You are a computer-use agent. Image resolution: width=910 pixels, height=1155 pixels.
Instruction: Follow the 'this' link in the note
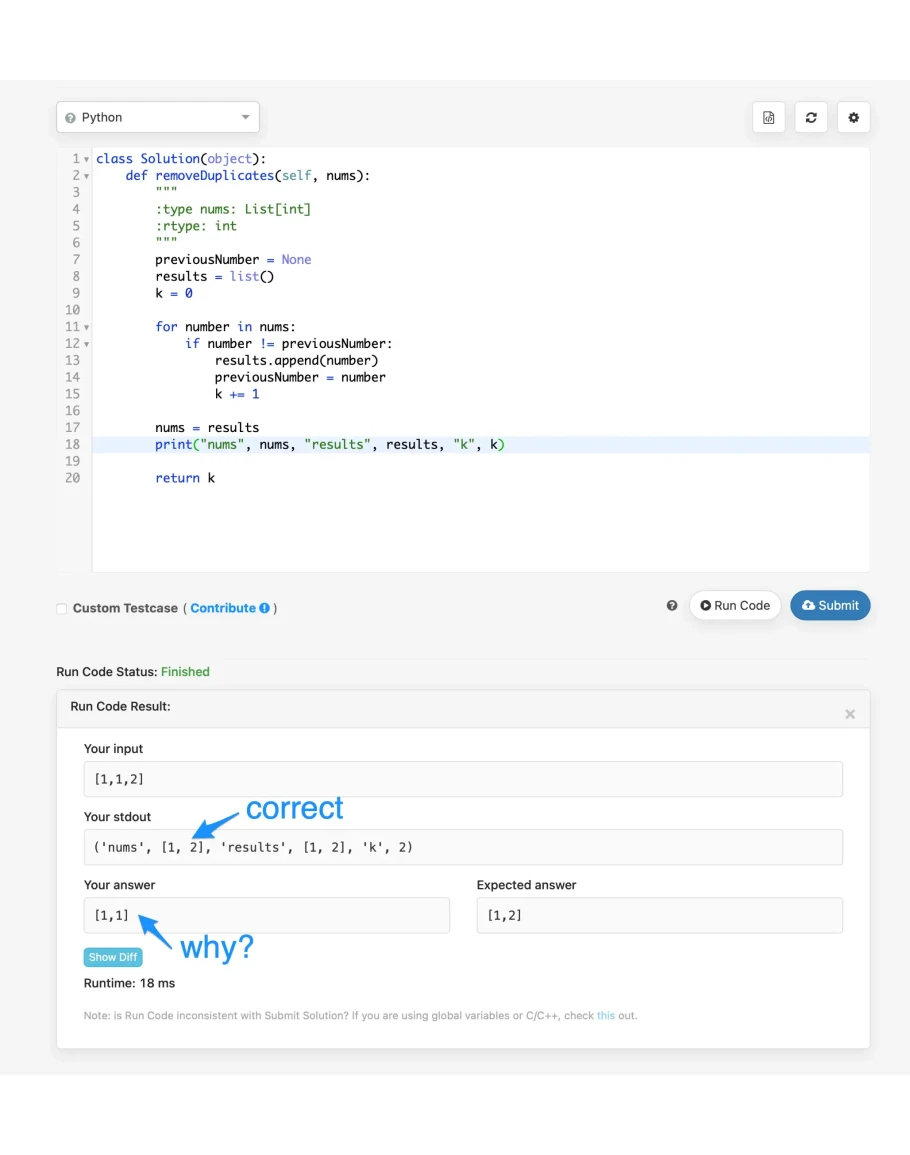606,1015
